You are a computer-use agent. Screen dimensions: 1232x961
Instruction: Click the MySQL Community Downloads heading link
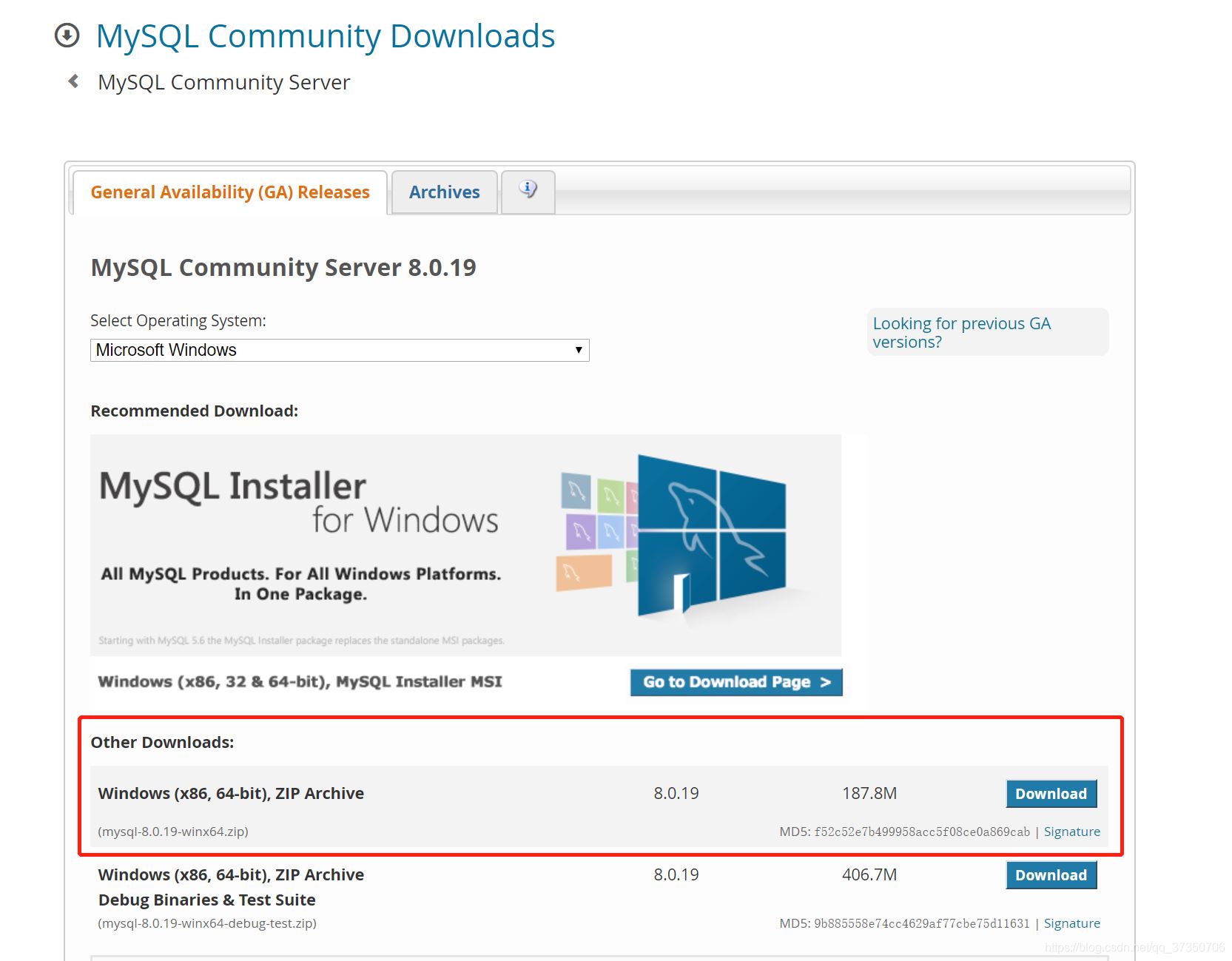tap(325, 34)
